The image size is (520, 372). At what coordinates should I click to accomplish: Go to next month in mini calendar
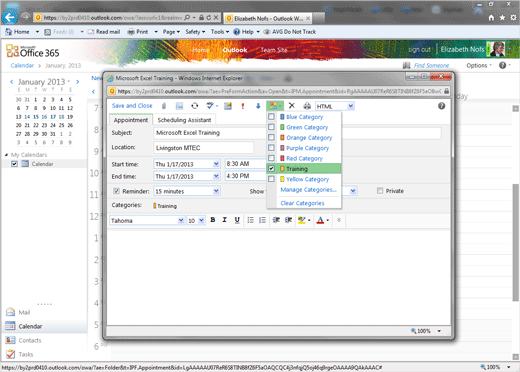[78, 82]
